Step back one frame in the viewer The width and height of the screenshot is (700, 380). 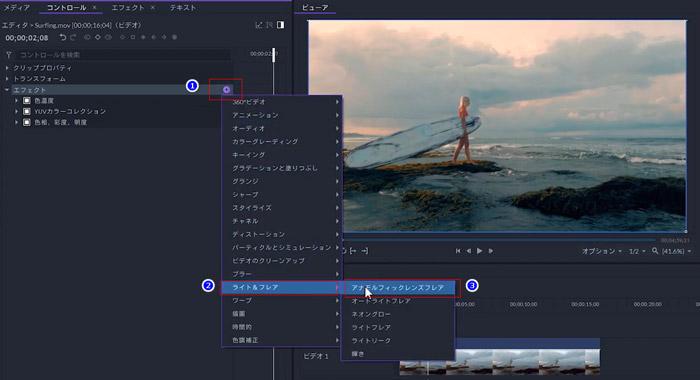point(468,251)
